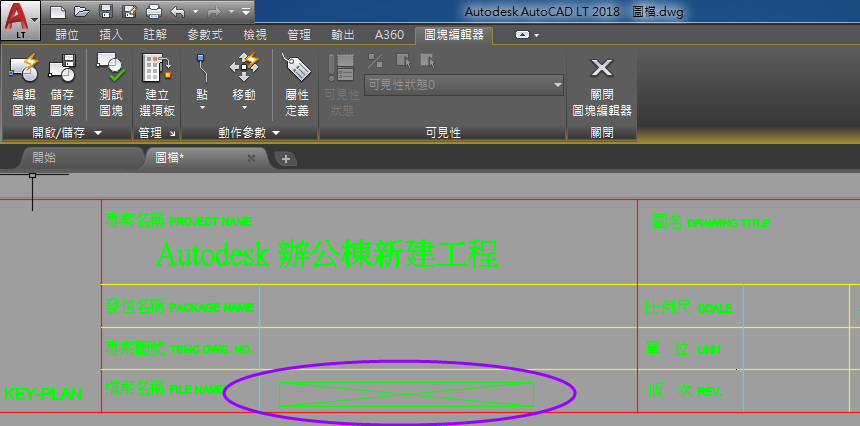Click 儲存圖塊 Save Block tool
860x426 pixels.
[x=62, y=85]
